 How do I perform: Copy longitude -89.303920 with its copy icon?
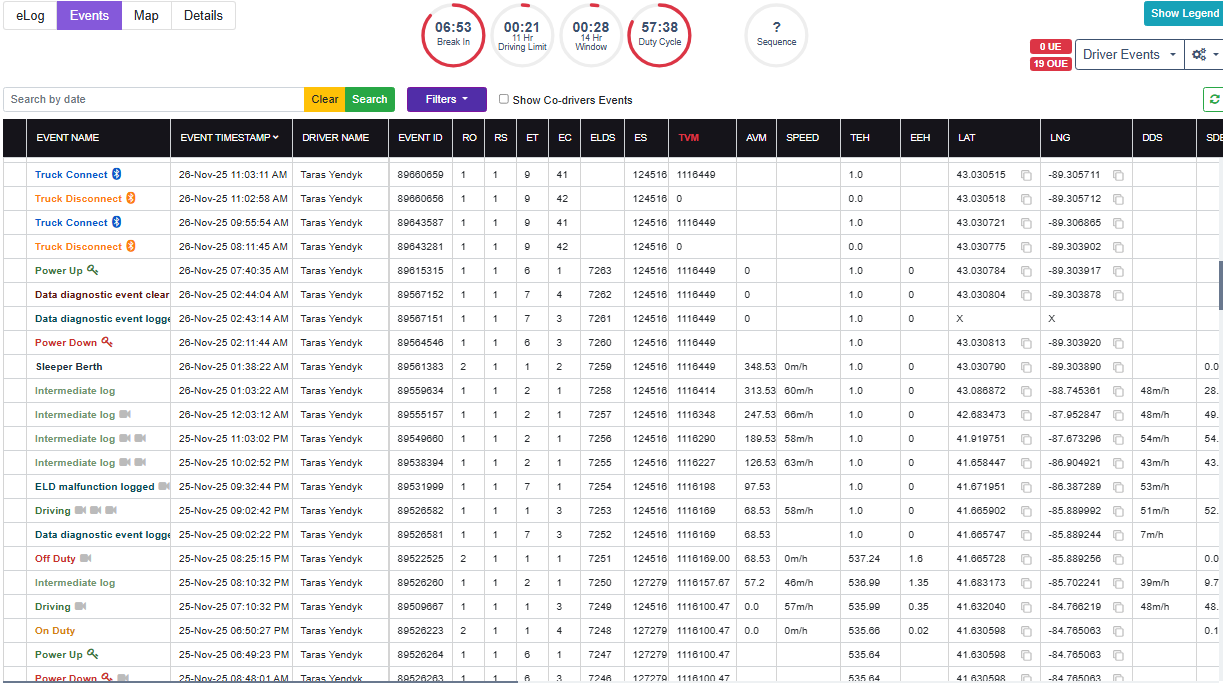tap(1118, 343)
